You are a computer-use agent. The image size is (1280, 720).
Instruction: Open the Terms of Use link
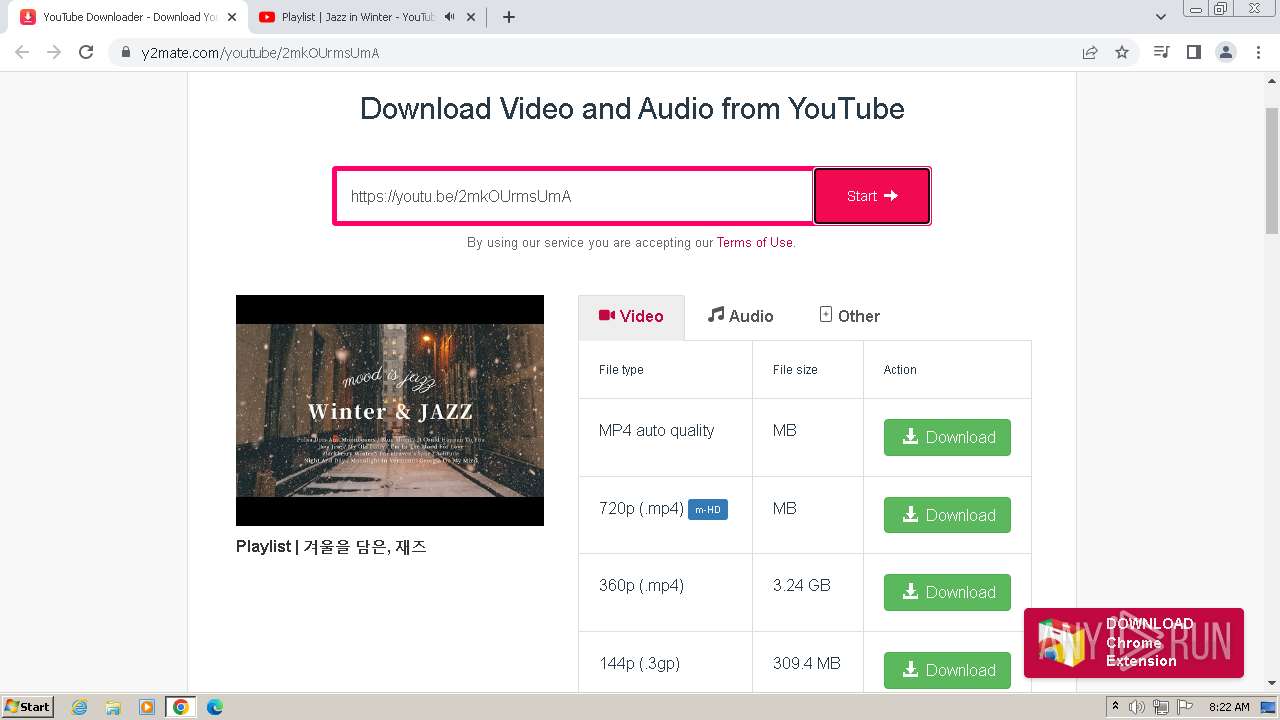[x=754, y=242]
